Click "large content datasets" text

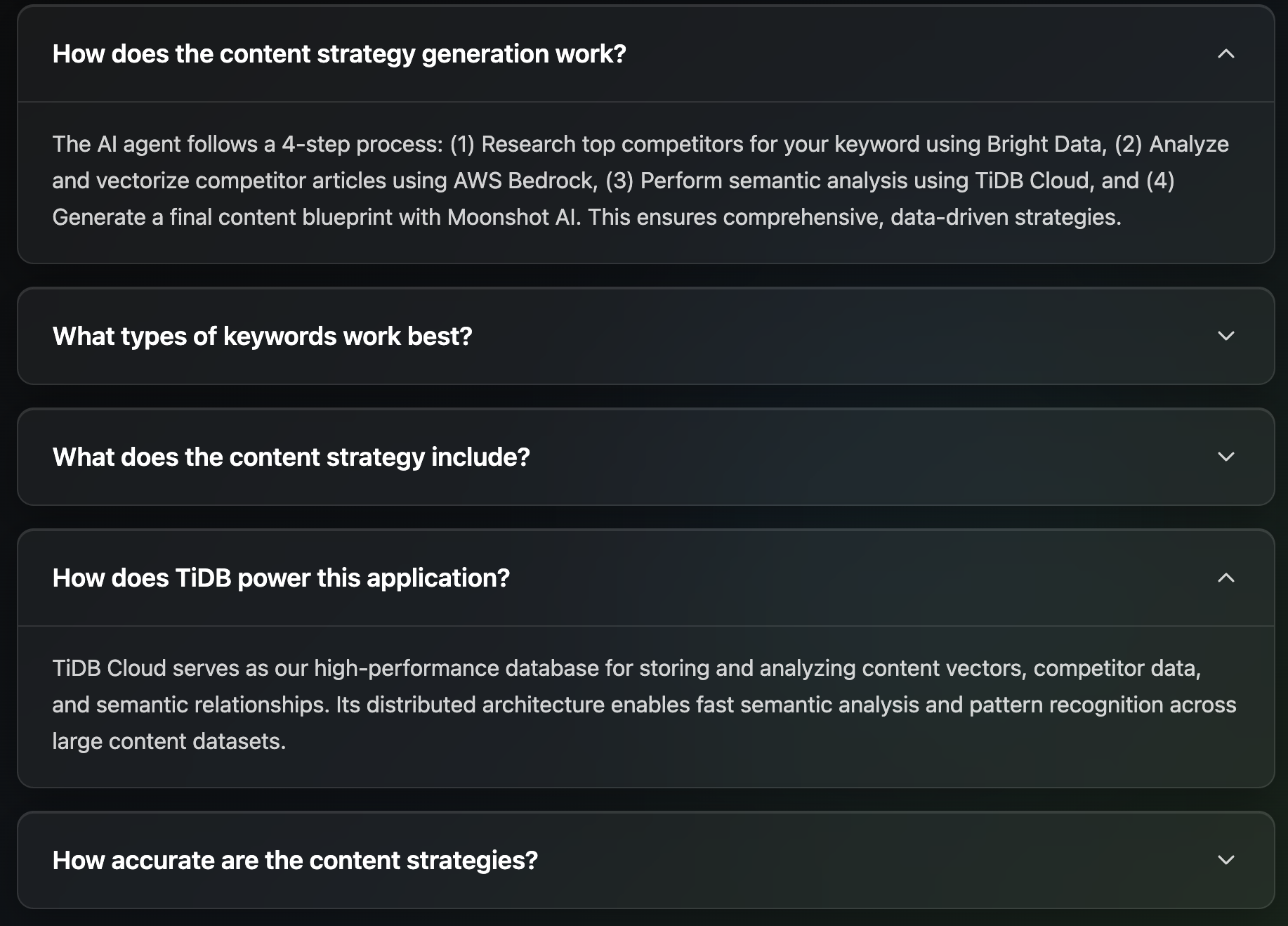[x=169, y=741]
